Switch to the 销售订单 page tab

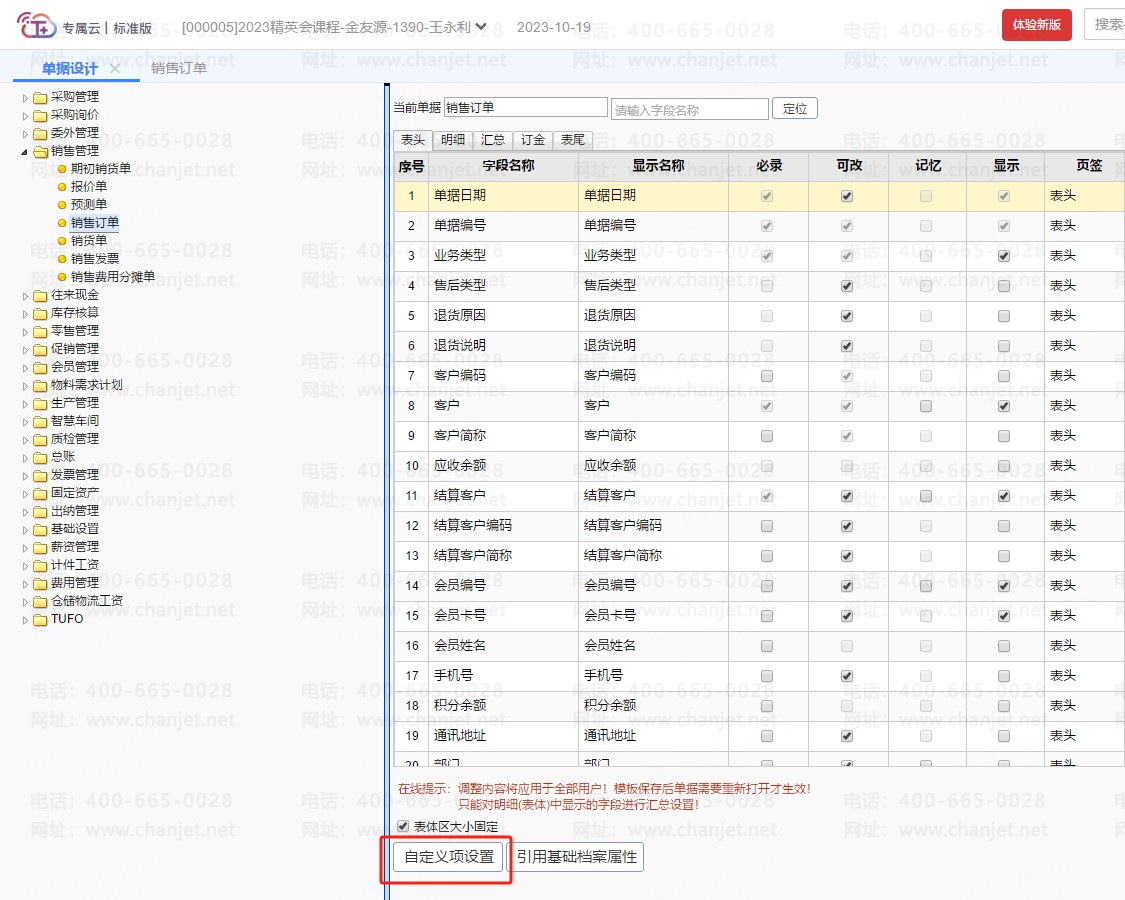pos(179,68)
